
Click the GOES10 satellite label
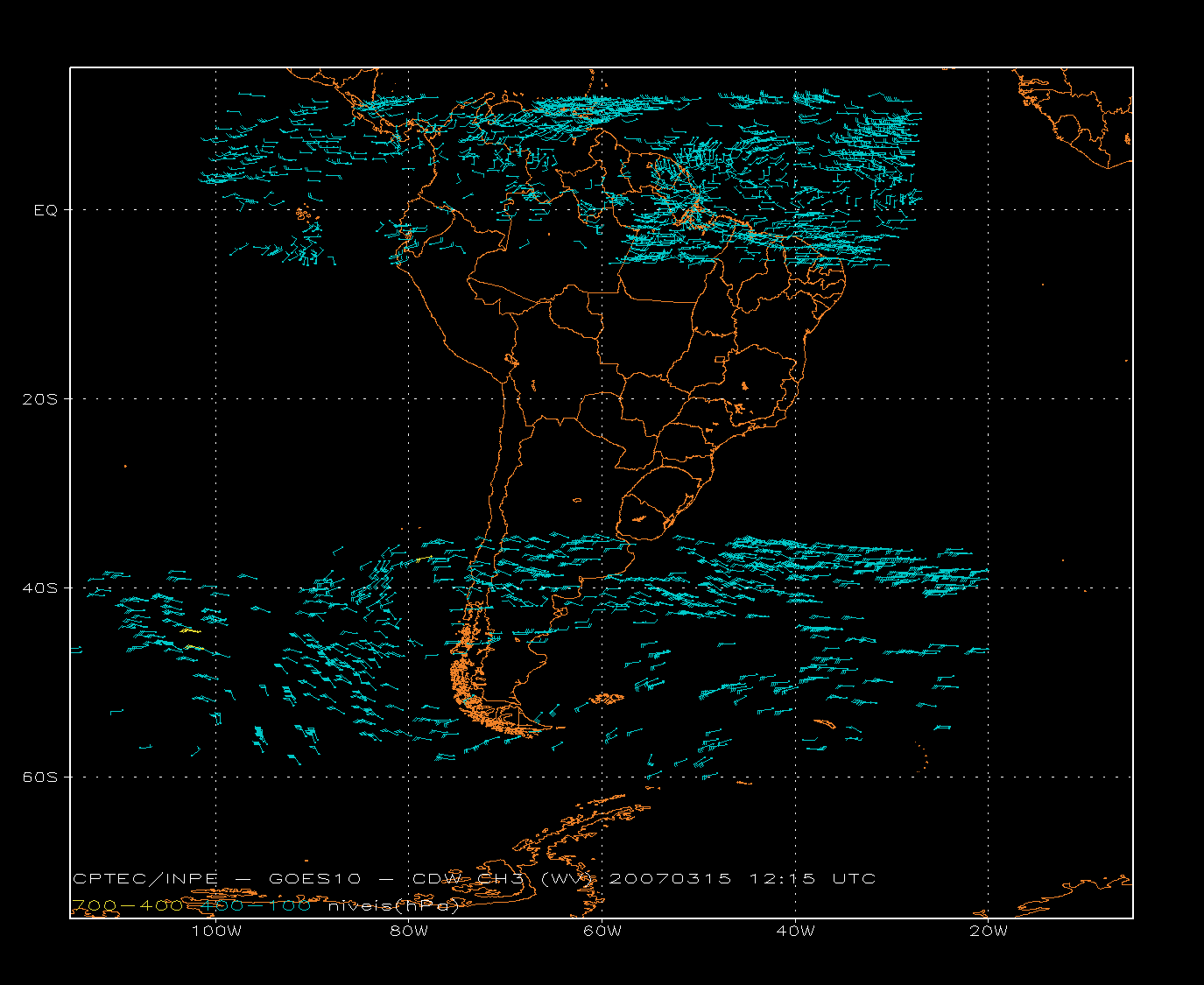(314, 878)
